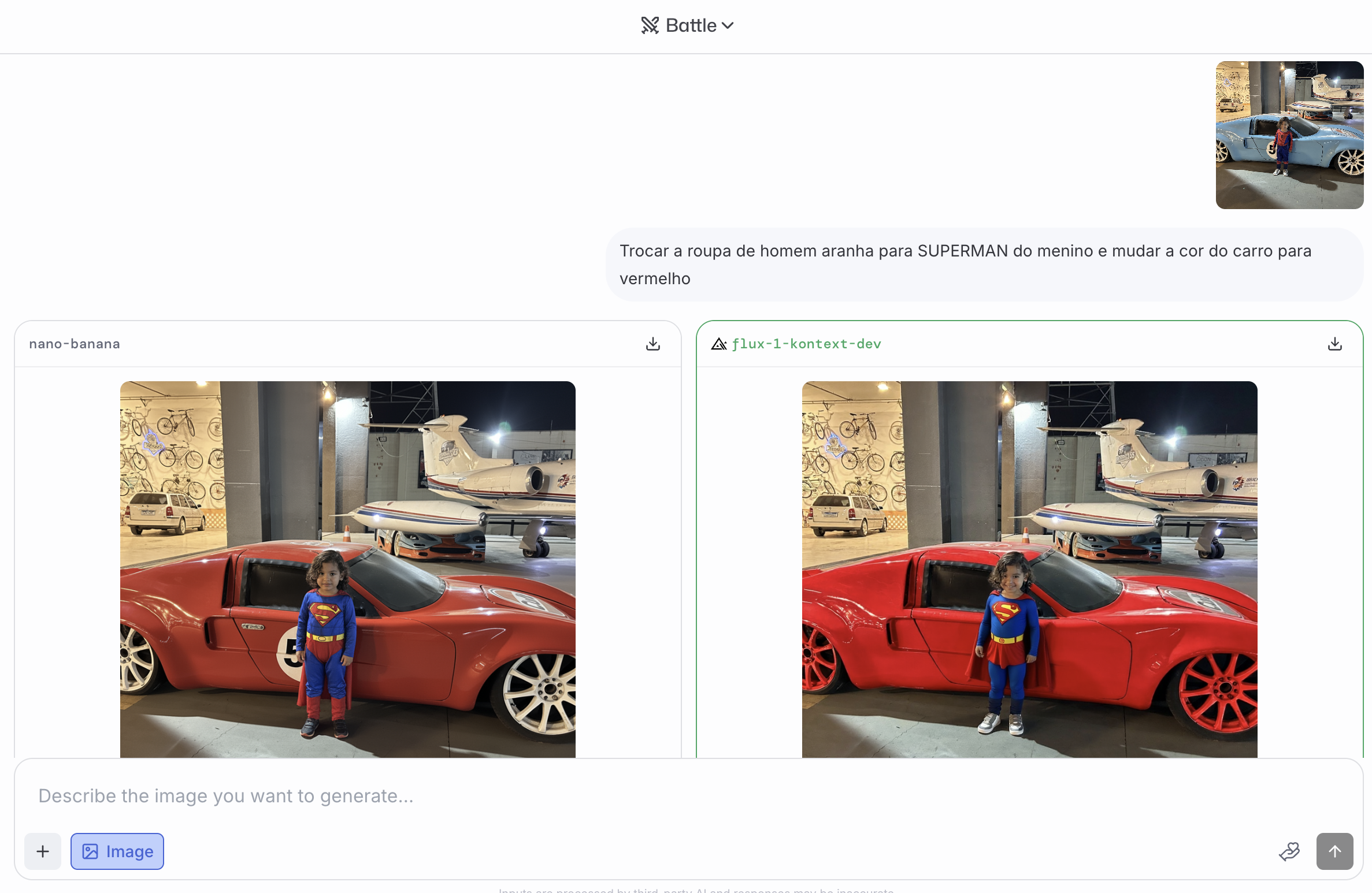Screen dimensions: 1372x893
Task: Click the triangle icon beside flux-1-kontext-dev
Action: (x=719, y=344)
